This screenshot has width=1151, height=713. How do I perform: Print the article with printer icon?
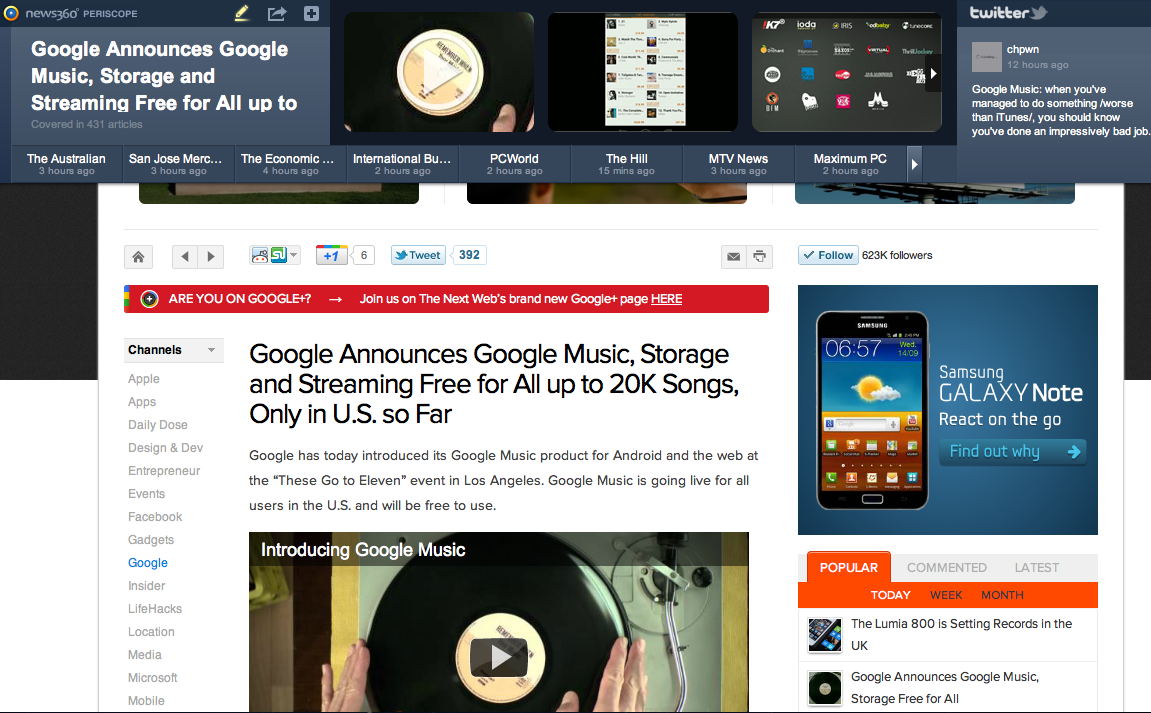760,256
